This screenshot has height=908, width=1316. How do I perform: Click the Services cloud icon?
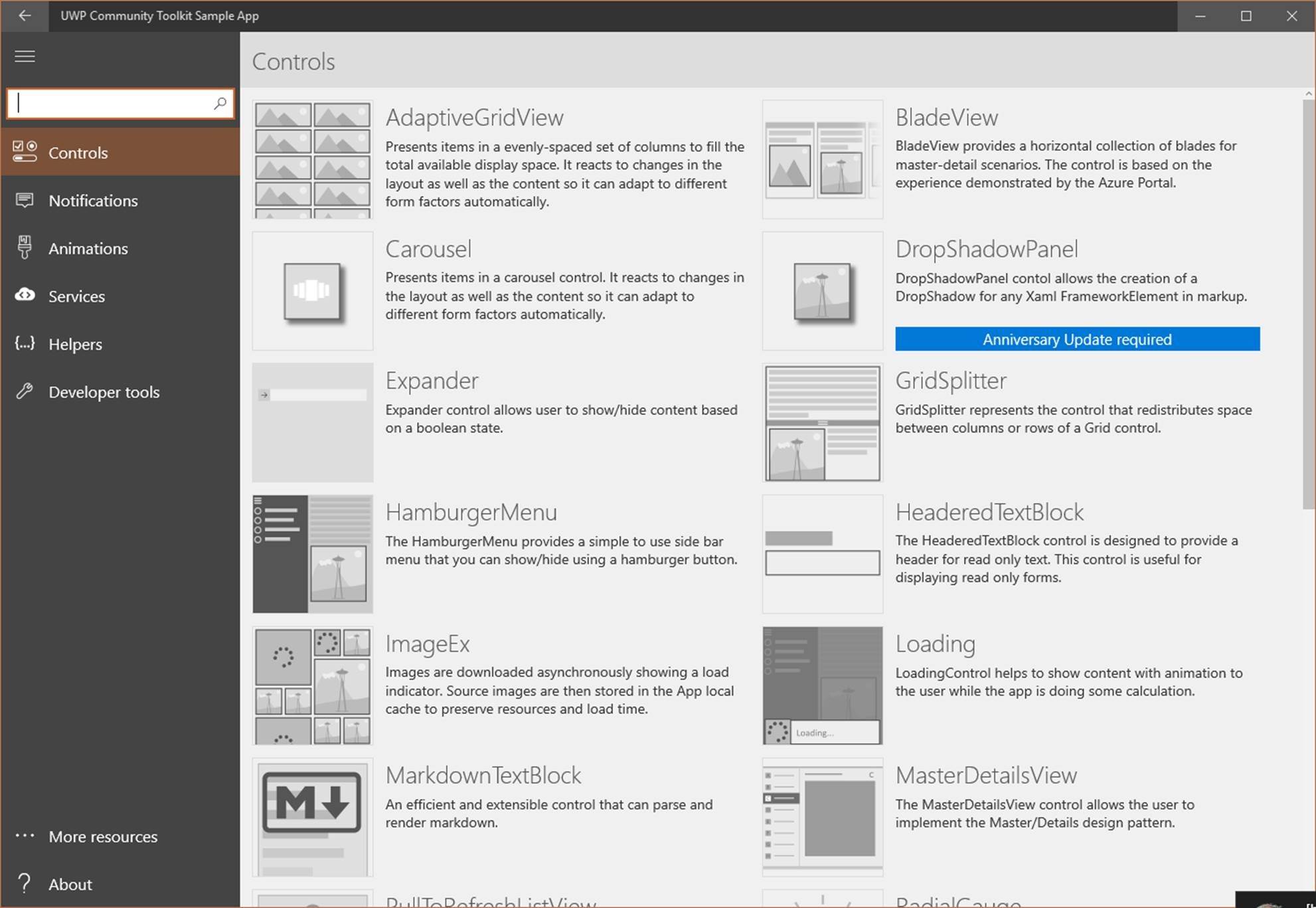click(25, 295)
